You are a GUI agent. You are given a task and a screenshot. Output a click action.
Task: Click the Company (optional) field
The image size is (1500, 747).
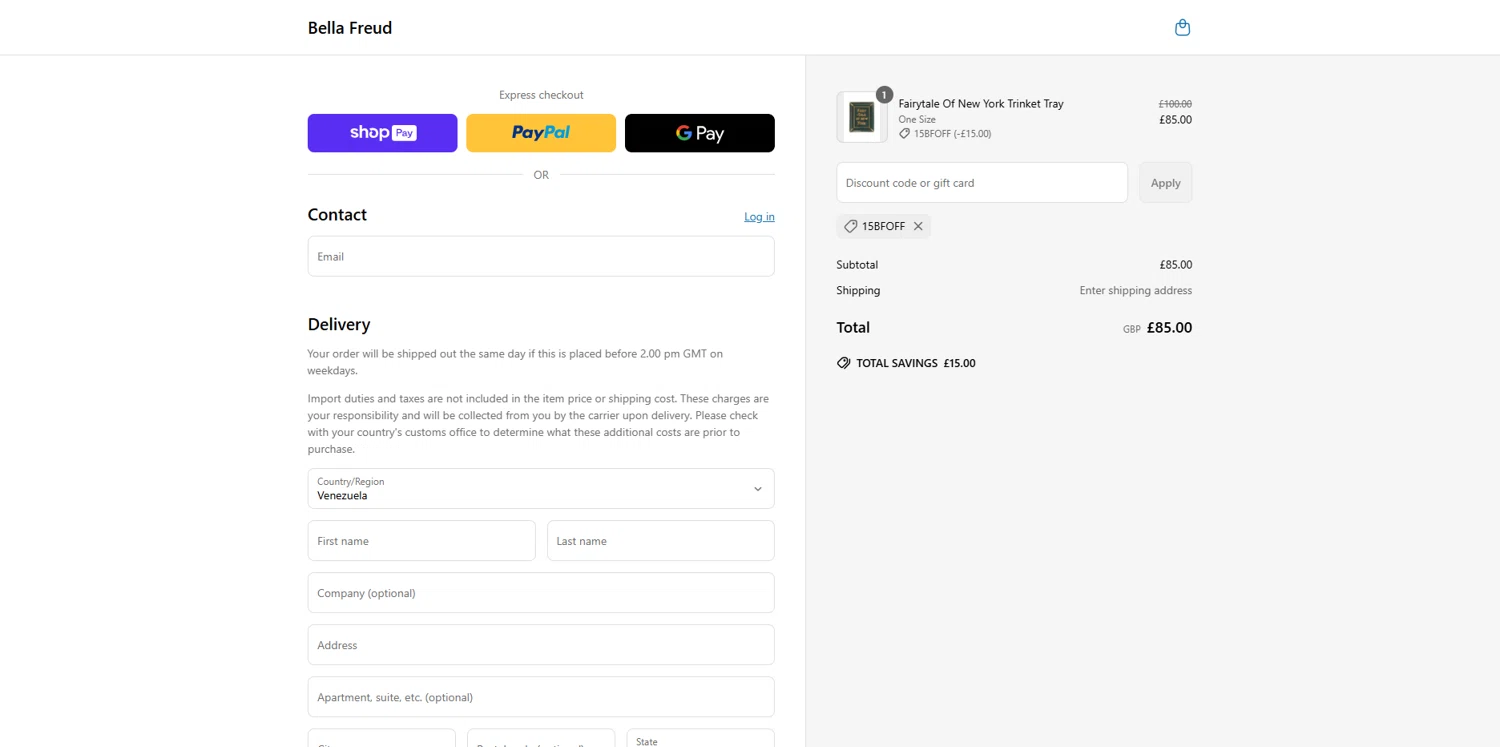pyautogui.click(x=541, y=593)
